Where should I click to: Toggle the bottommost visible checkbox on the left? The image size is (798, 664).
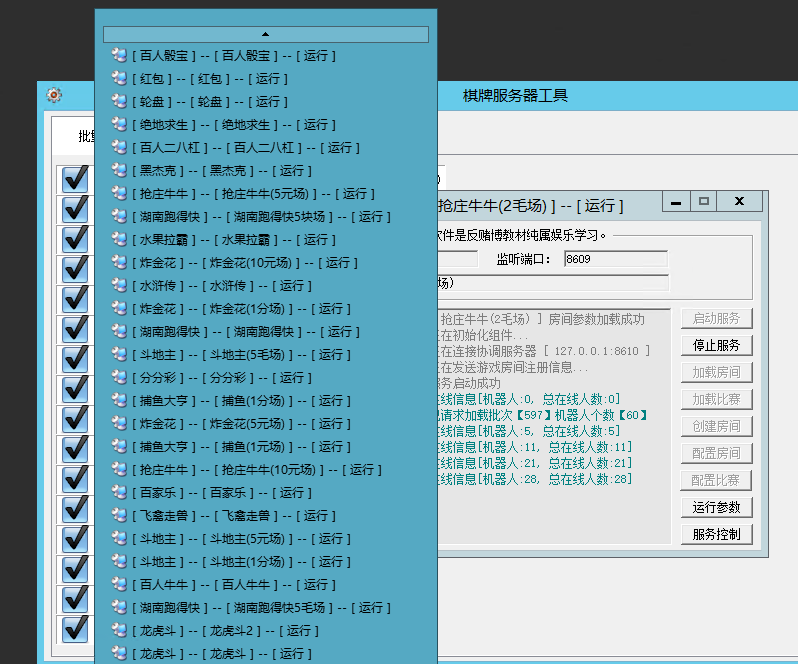(76, 629)
